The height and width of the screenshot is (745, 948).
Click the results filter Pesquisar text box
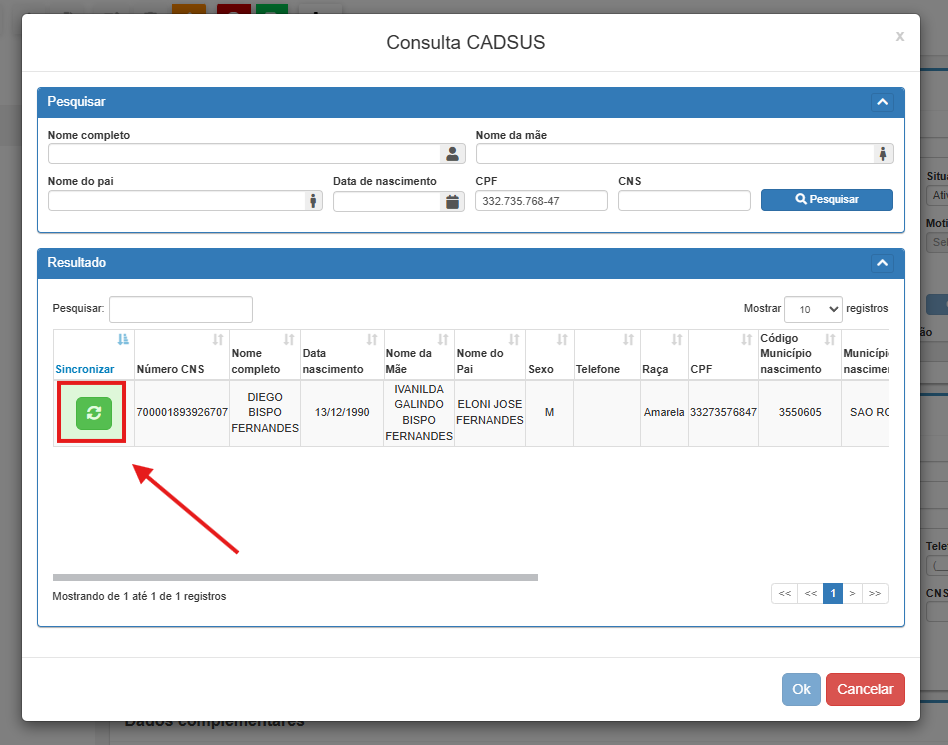tap(181, 309)
